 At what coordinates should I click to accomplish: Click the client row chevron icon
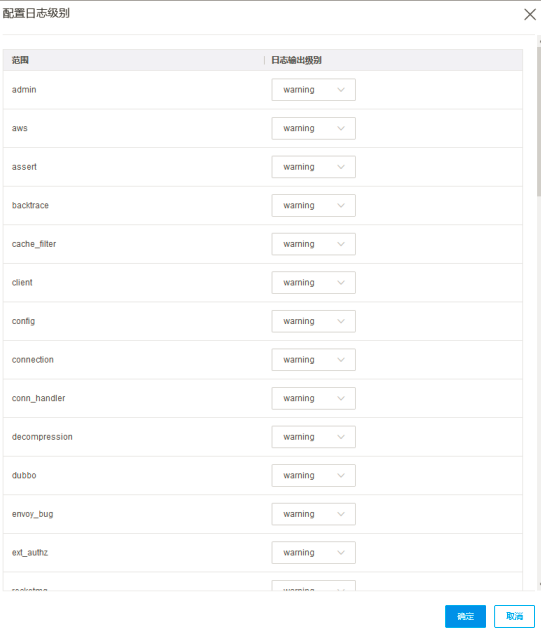coord(341,282)
